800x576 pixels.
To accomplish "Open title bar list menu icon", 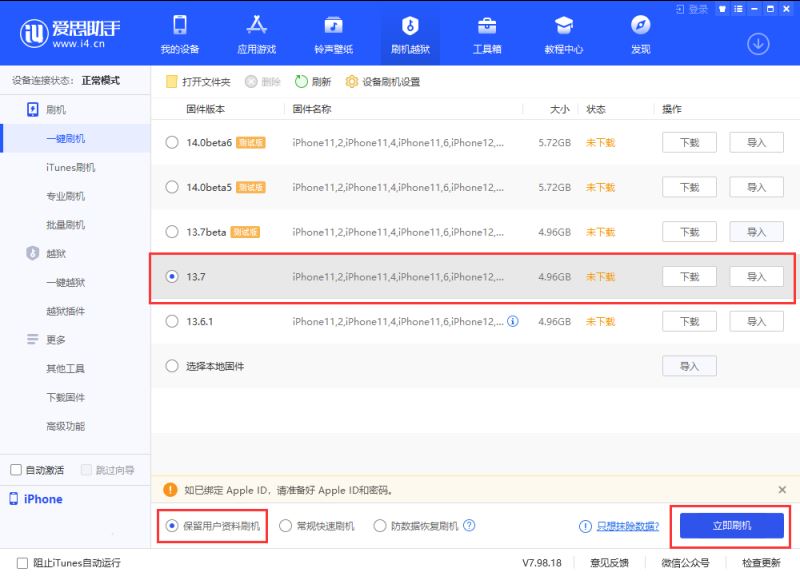I will [x=738, y=9].
